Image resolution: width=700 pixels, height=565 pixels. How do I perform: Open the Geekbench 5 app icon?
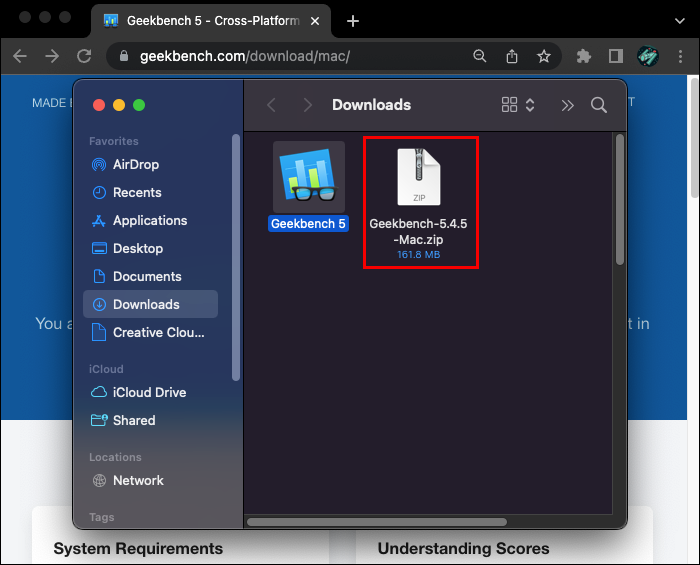tap(308, 177)
